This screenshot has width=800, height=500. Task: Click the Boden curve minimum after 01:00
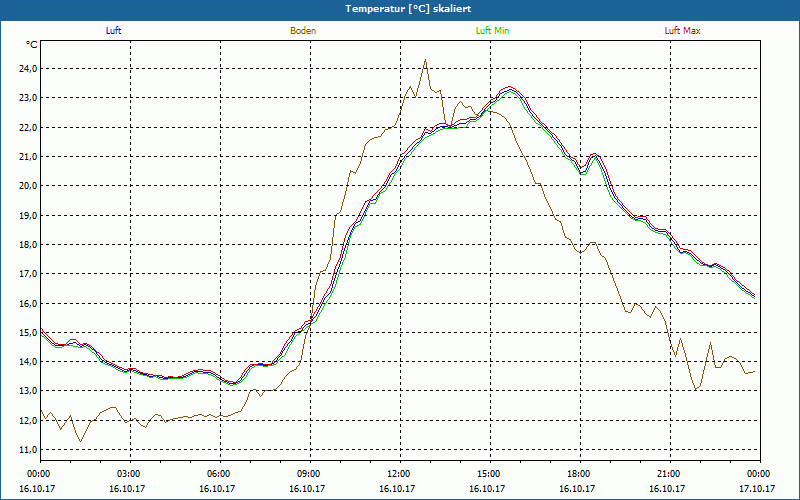pyautogui.click(x=80, y=441)
